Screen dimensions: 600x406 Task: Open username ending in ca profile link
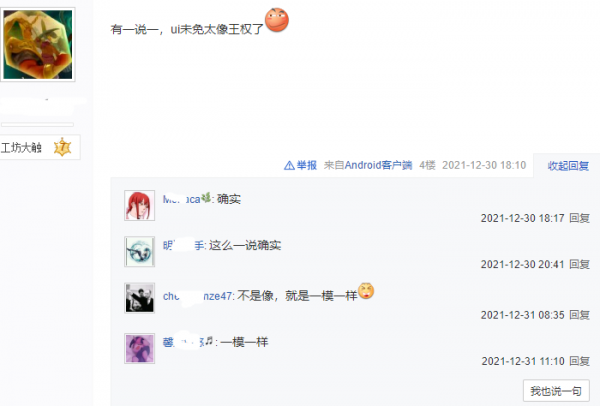point(181,199)
